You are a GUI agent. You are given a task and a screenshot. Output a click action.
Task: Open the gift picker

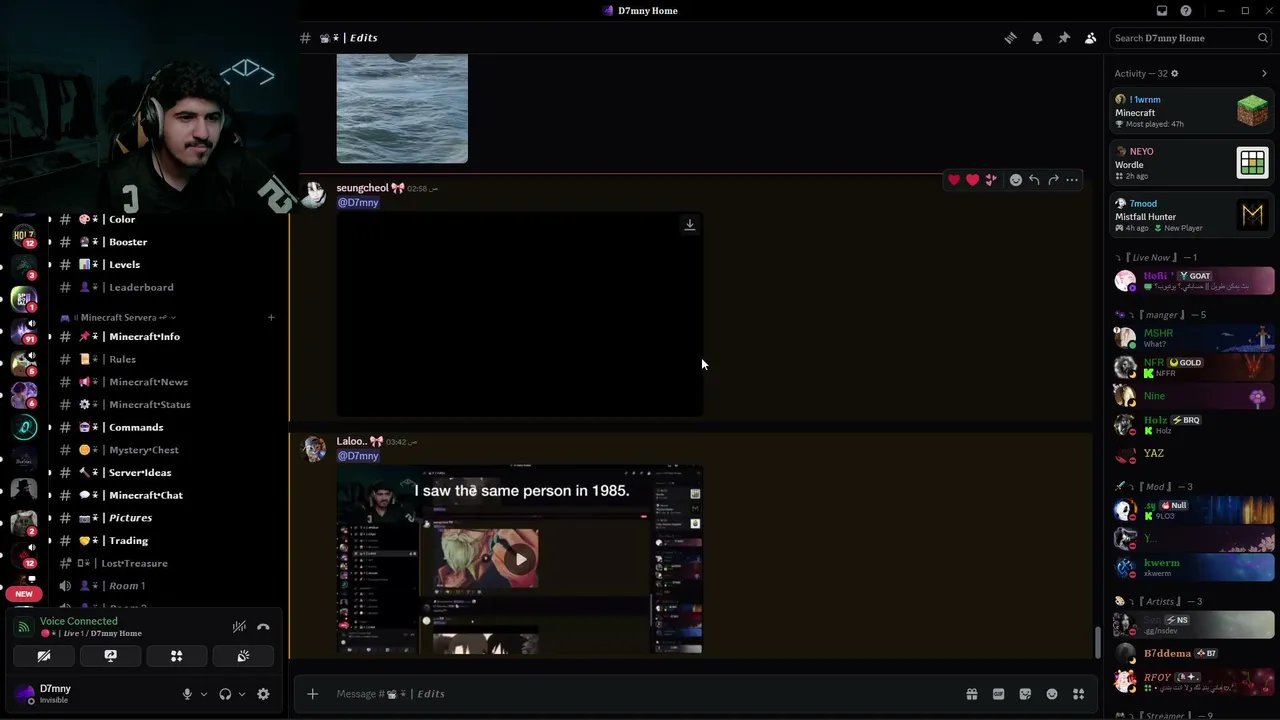tap(971, 694)
